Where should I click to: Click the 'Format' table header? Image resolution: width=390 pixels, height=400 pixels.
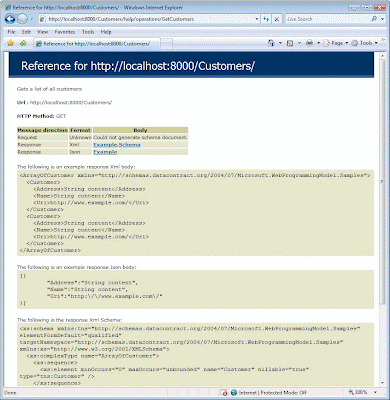pyautogui.click(x=80, y=130)
